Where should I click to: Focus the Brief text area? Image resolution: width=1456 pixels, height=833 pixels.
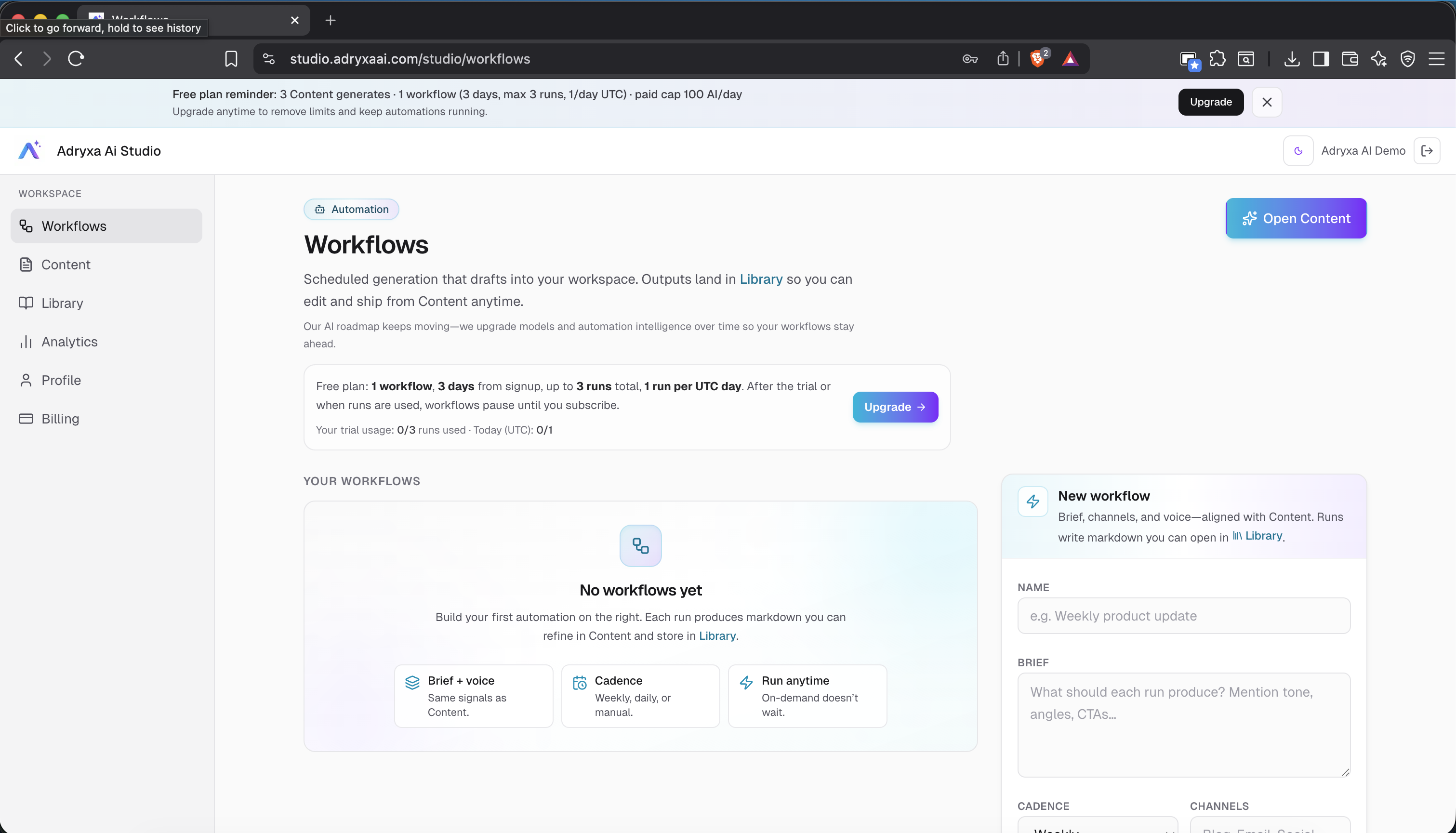(1184, 725)
